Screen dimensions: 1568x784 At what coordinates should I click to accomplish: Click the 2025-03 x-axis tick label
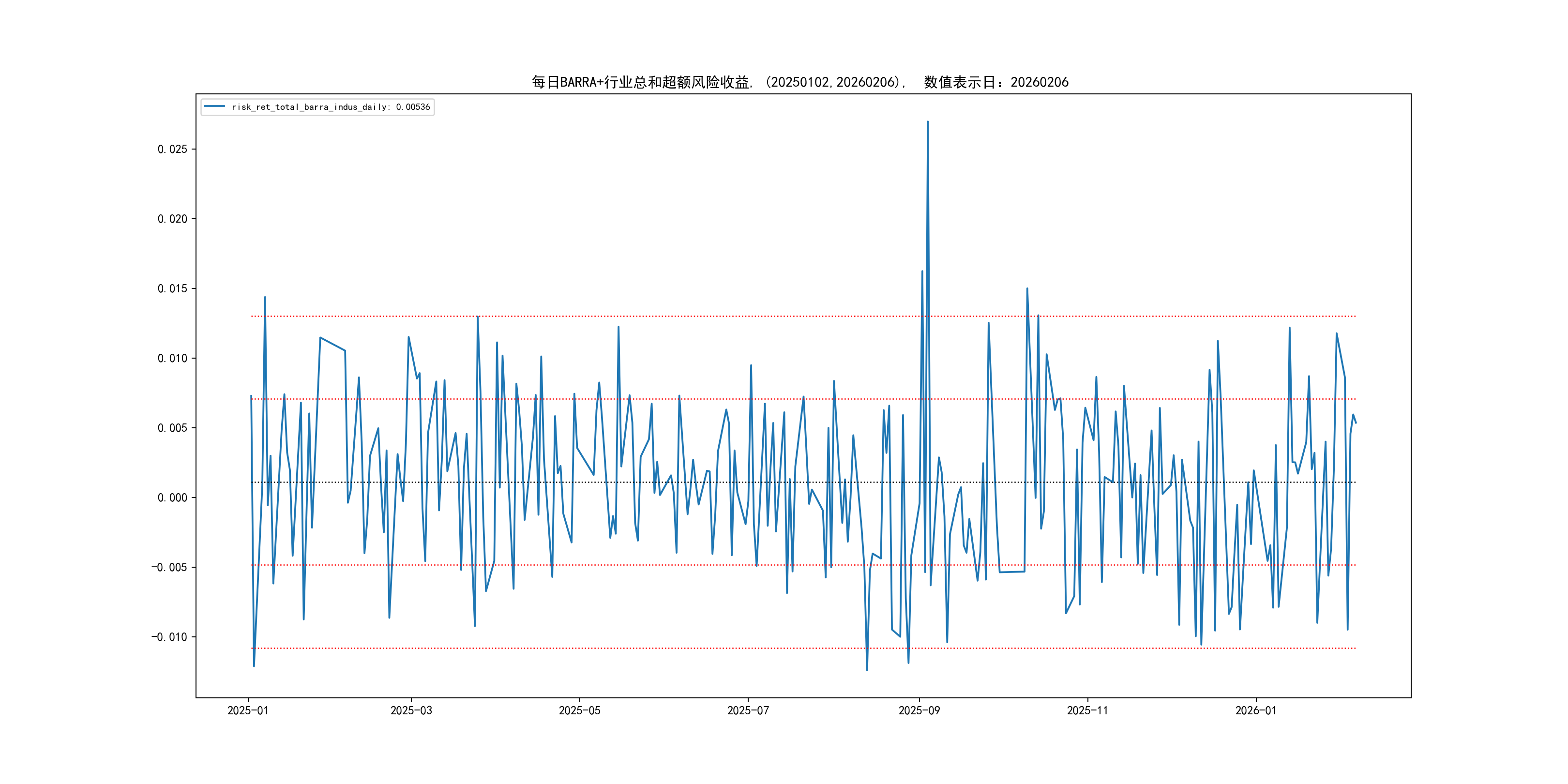click(411, 710)
